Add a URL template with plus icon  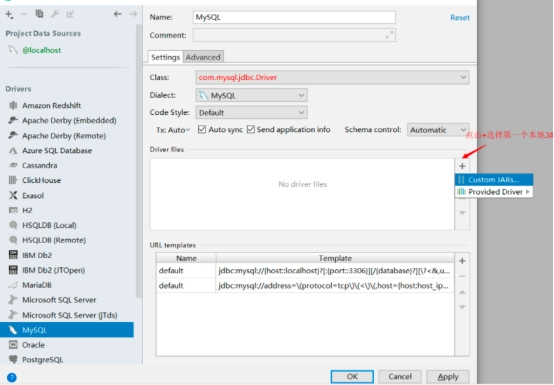[x=462, y=261]
